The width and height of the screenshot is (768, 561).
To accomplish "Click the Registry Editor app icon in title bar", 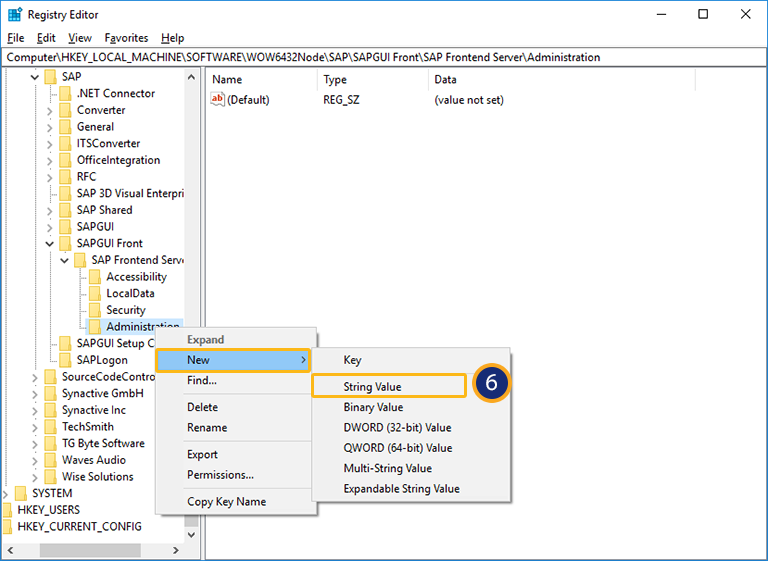I will click(14, 15).
